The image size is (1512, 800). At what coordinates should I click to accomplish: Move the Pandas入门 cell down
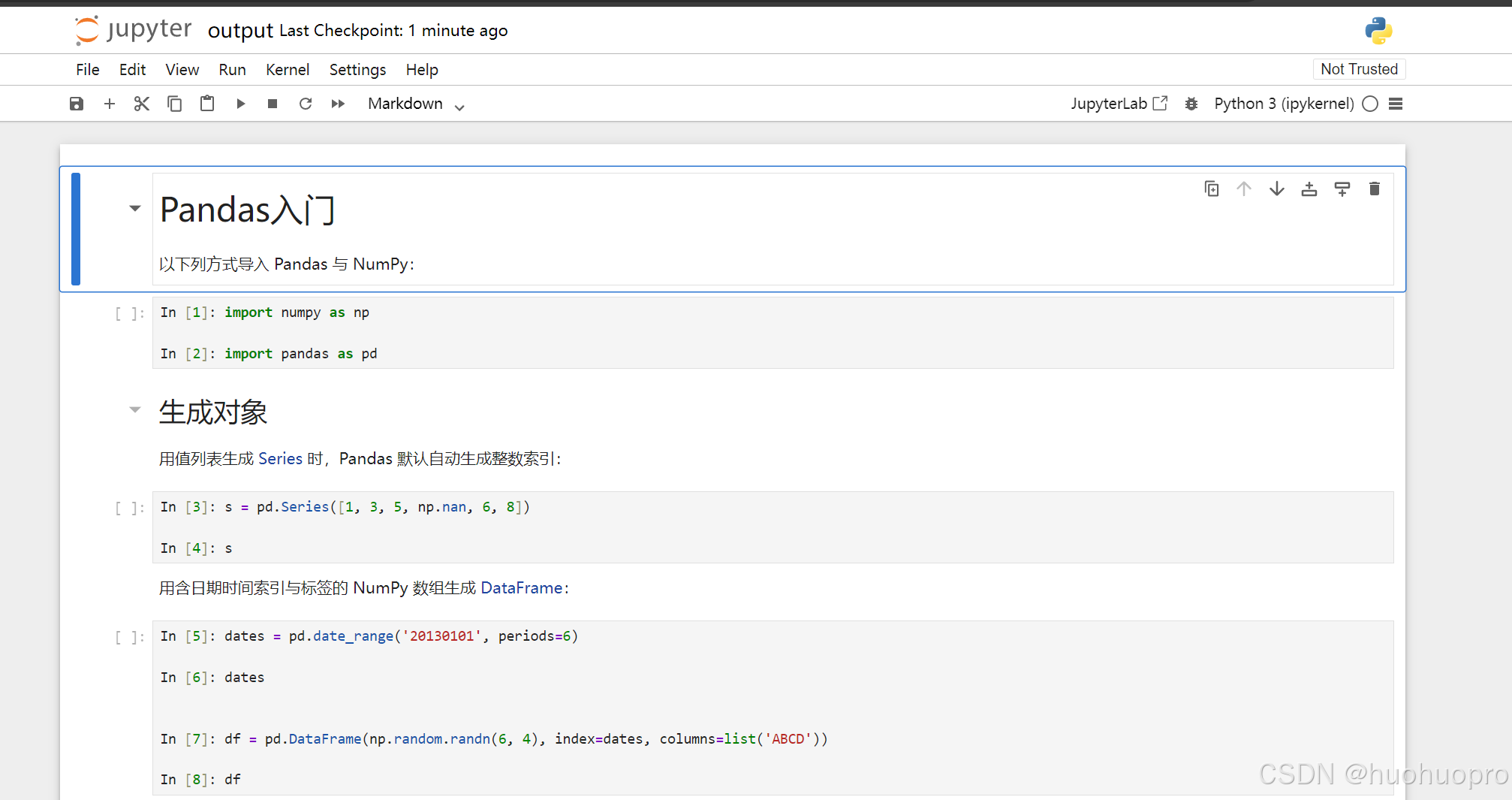pyautogui.click(x=1277, y=189)
